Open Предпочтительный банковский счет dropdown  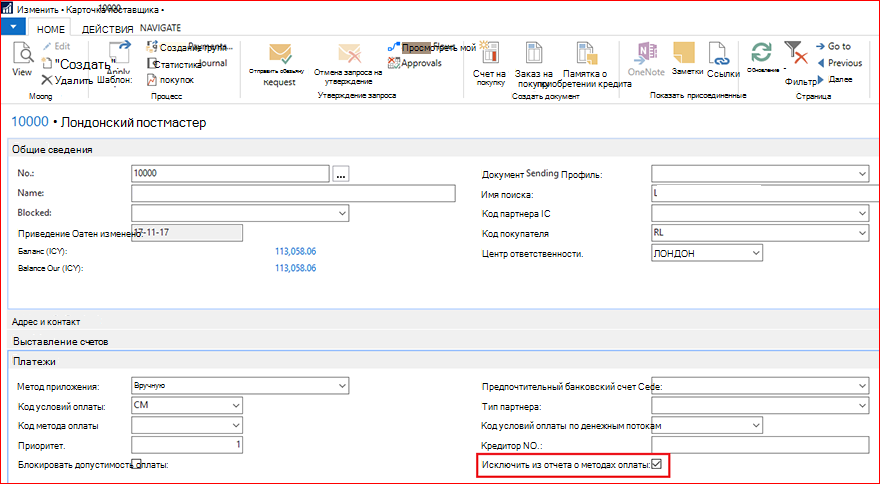coord(863,386)
